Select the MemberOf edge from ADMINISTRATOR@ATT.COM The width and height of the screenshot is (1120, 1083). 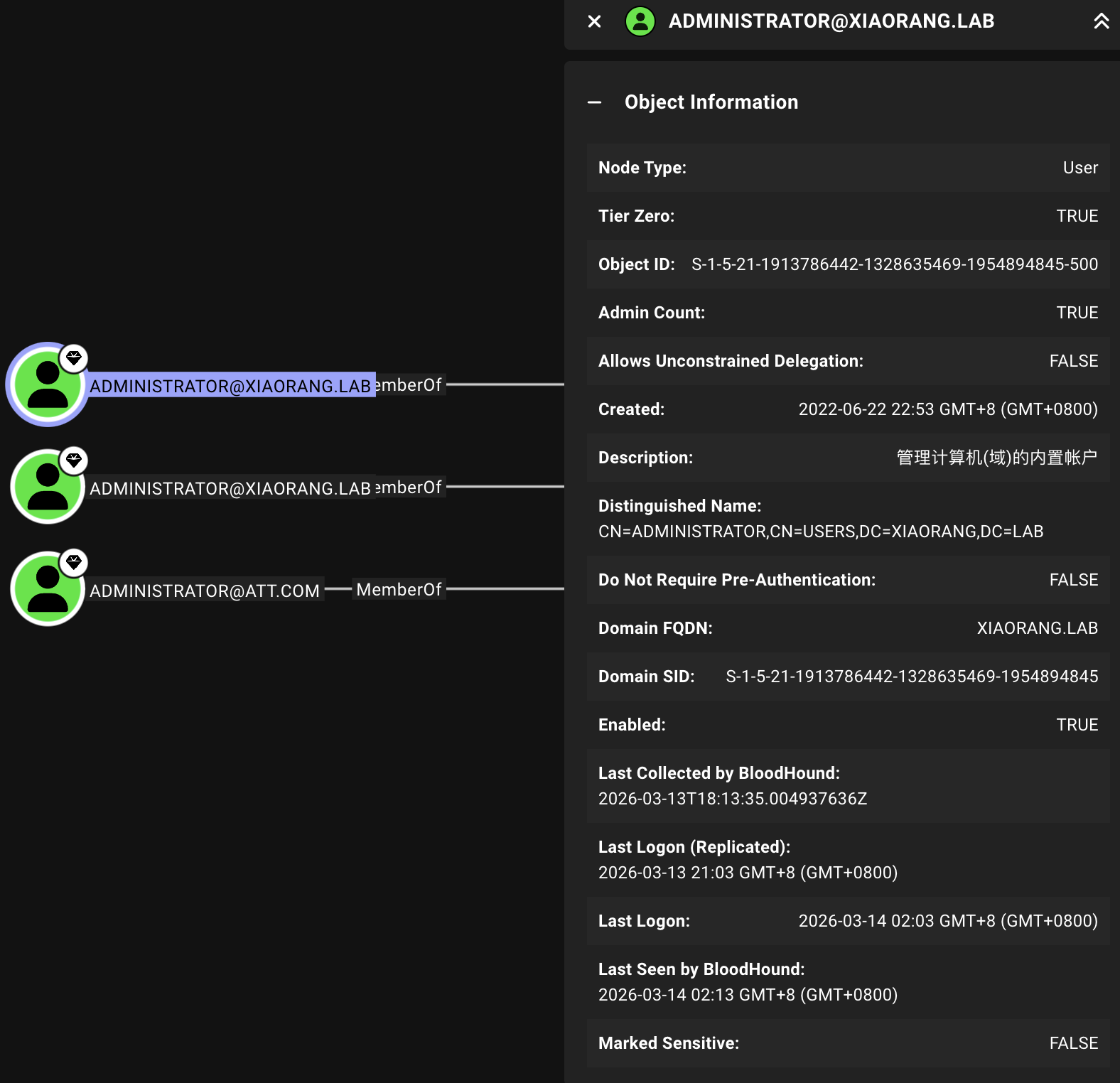[399, 590]
